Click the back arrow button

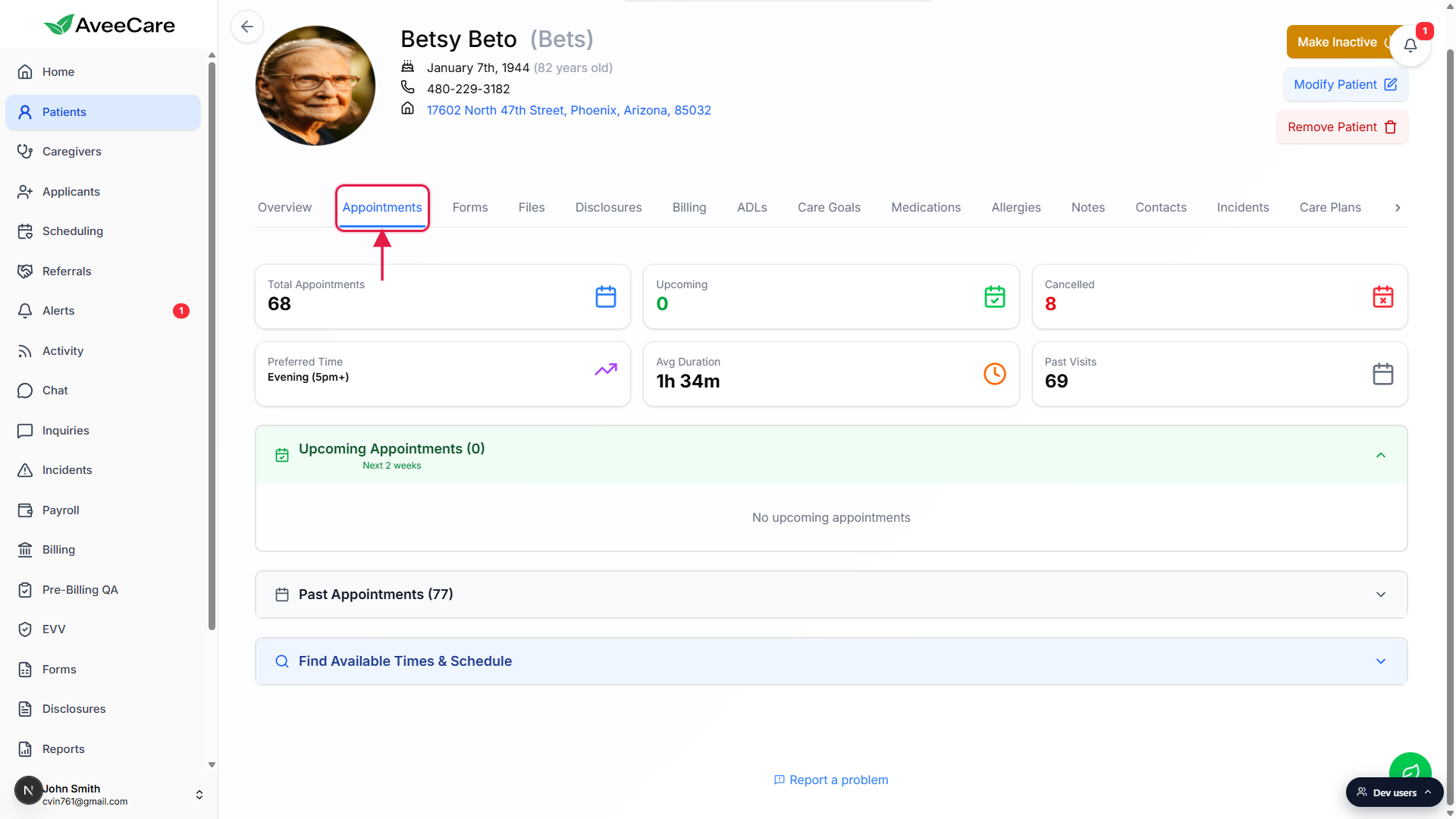247,27
